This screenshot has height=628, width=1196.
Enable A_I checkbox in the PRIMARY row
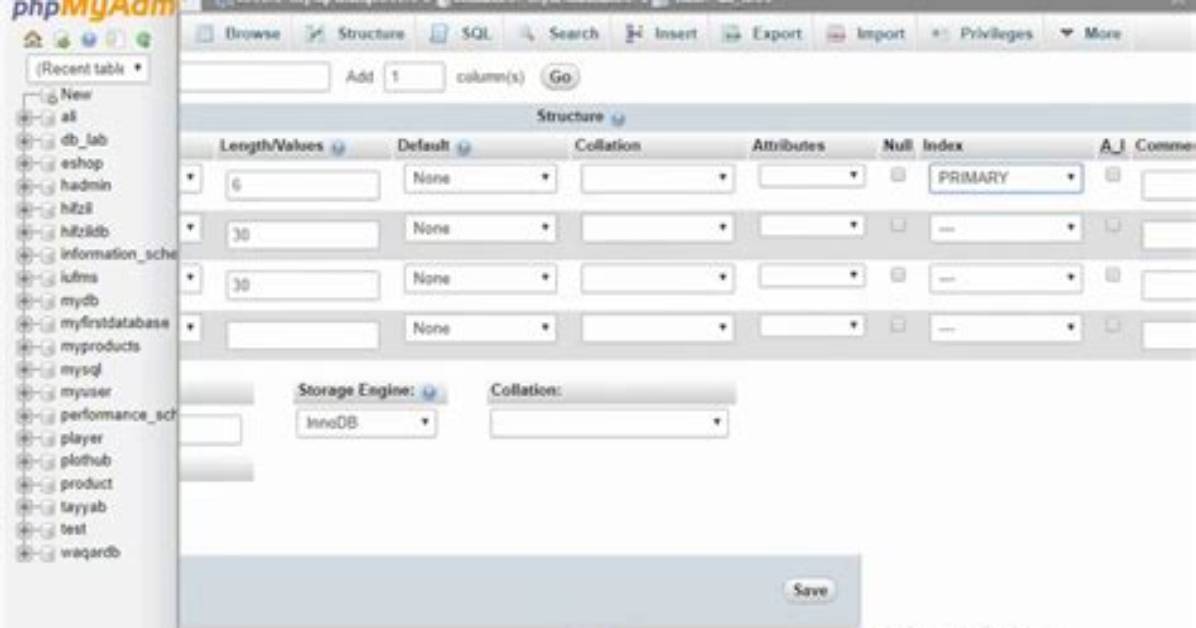point(1113,175)
